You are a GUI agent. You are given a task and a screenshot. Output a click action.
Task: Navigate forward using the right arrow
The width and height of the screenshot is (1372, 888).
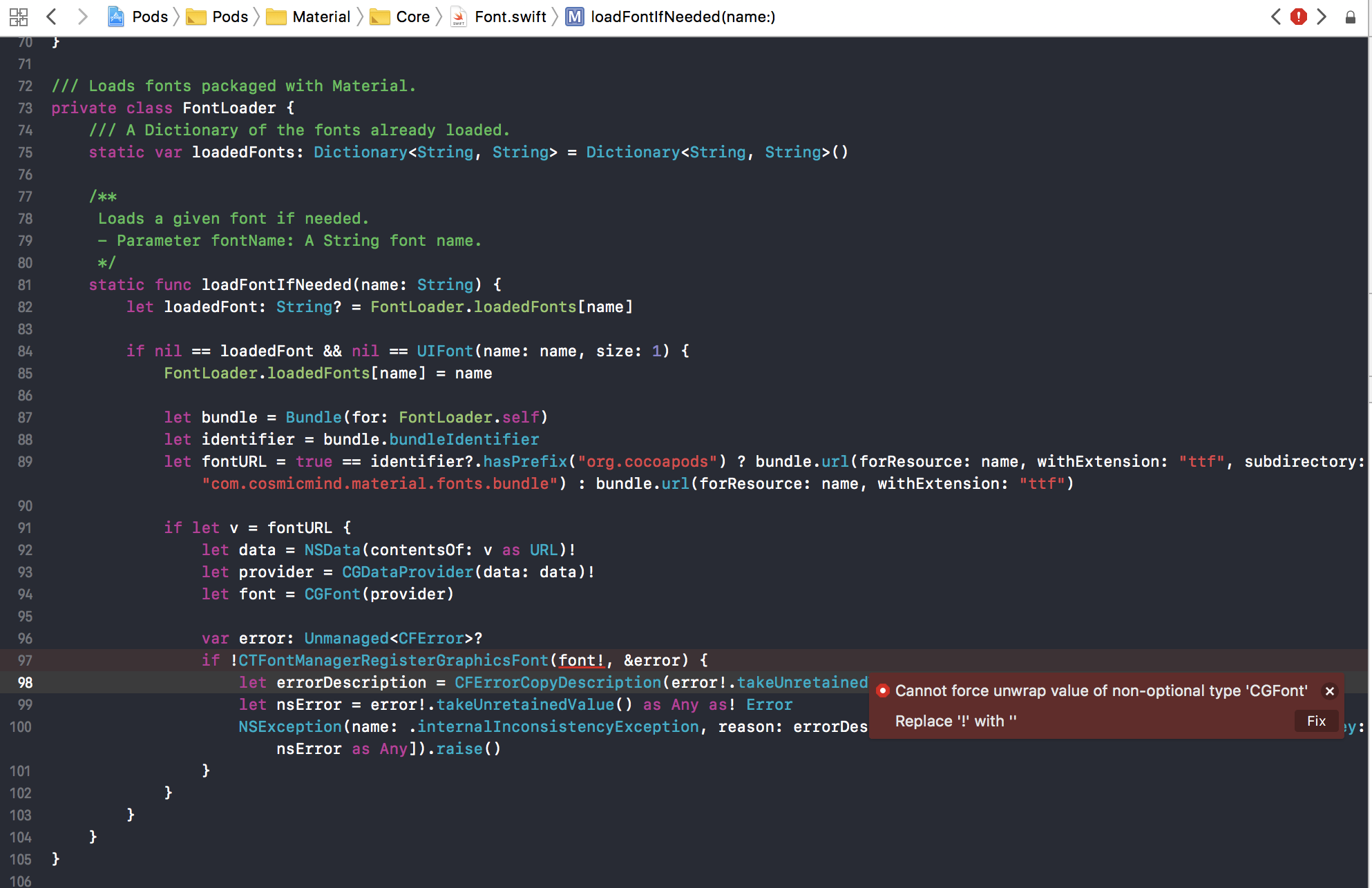pos(82,17)
